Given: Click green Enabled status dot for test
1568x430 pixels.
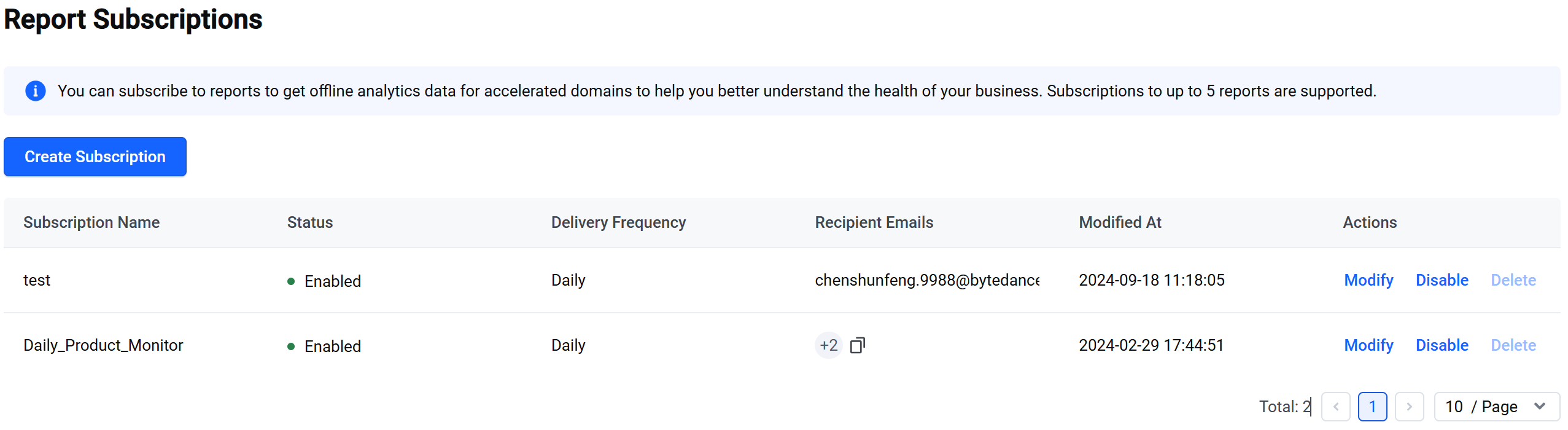Looking at the screenshot, I should tap(291, 281).
